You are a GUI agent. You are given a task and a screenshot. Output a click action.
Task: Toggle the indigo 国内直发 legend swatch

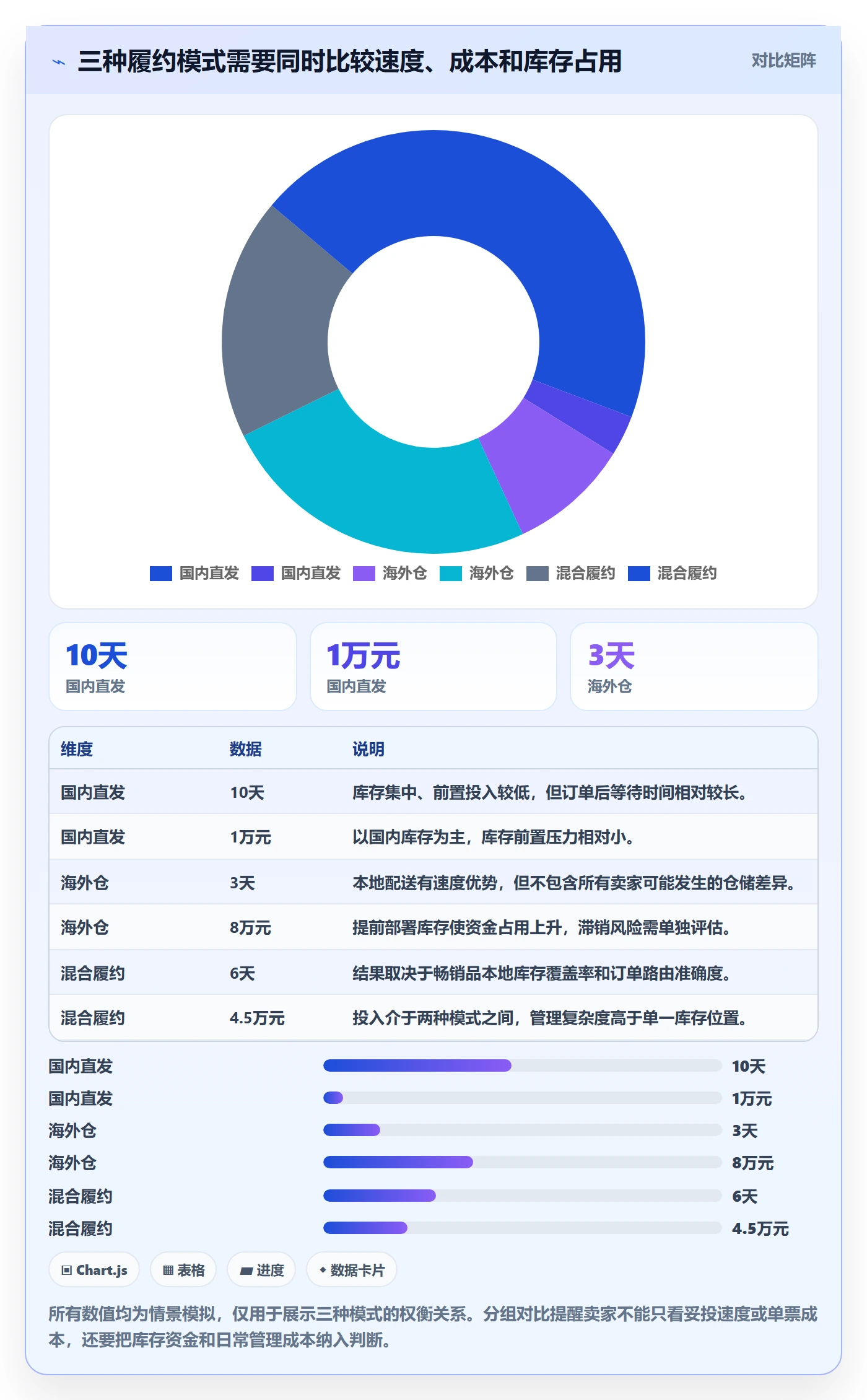(x=263, y=574)
